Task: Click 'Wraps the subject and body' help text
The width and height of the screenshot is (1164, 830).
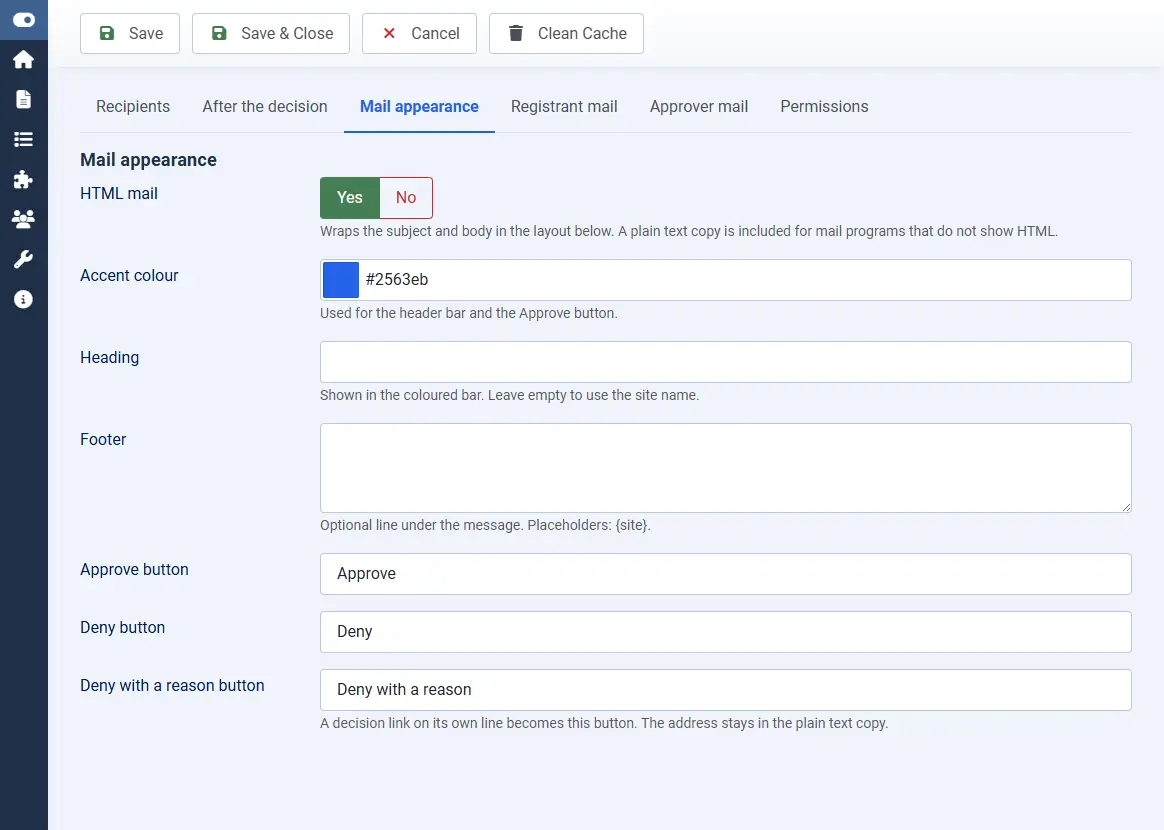Action: pos(689,231)
